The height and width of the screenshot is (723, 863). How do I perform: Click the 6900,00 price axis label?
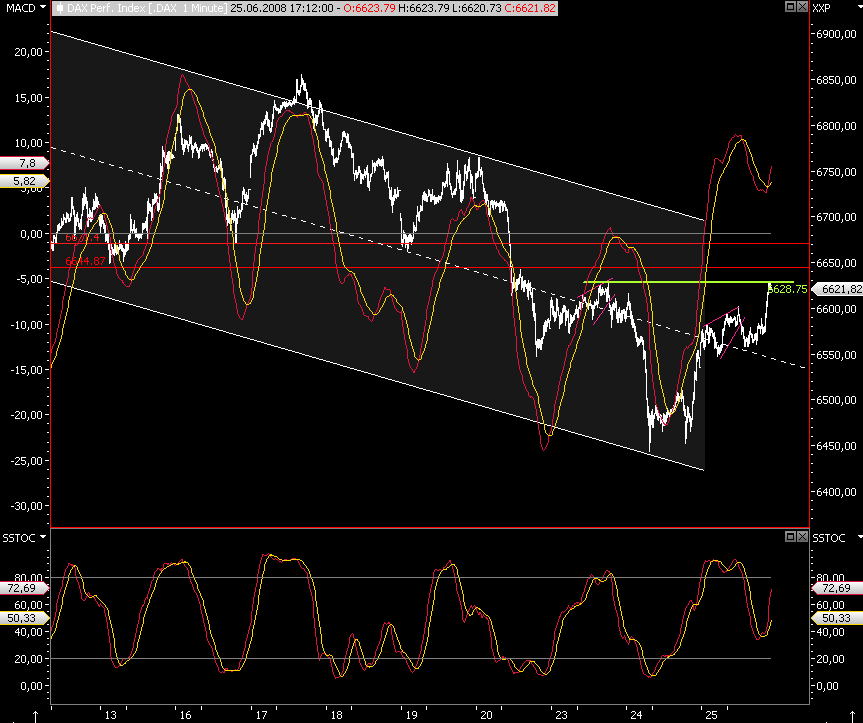[837, 34]
